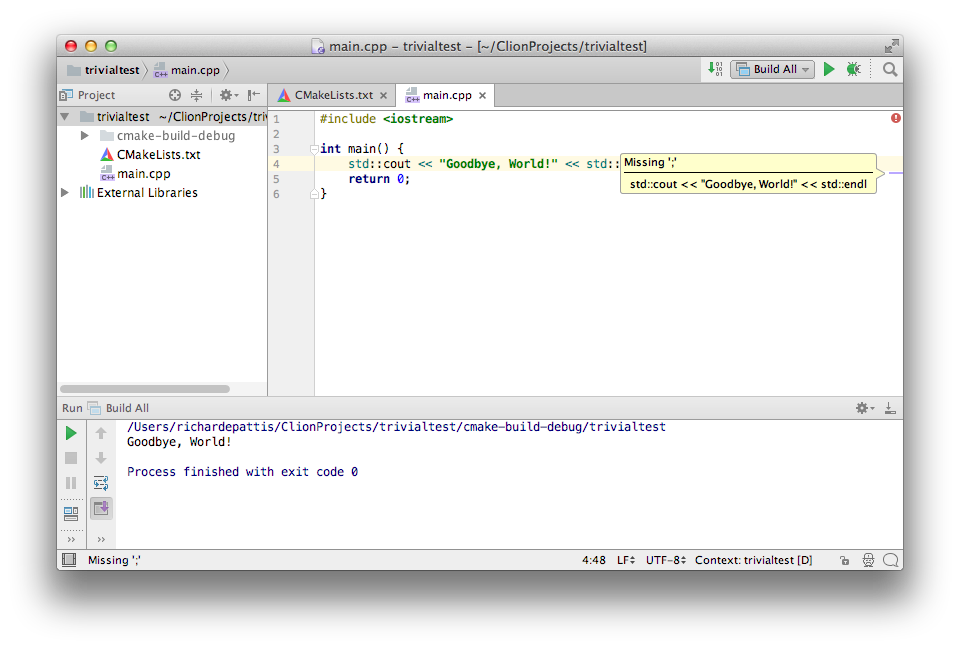
Task: Toggle tool window bars at bottom-left corner
Action: [x=68, y=560]
